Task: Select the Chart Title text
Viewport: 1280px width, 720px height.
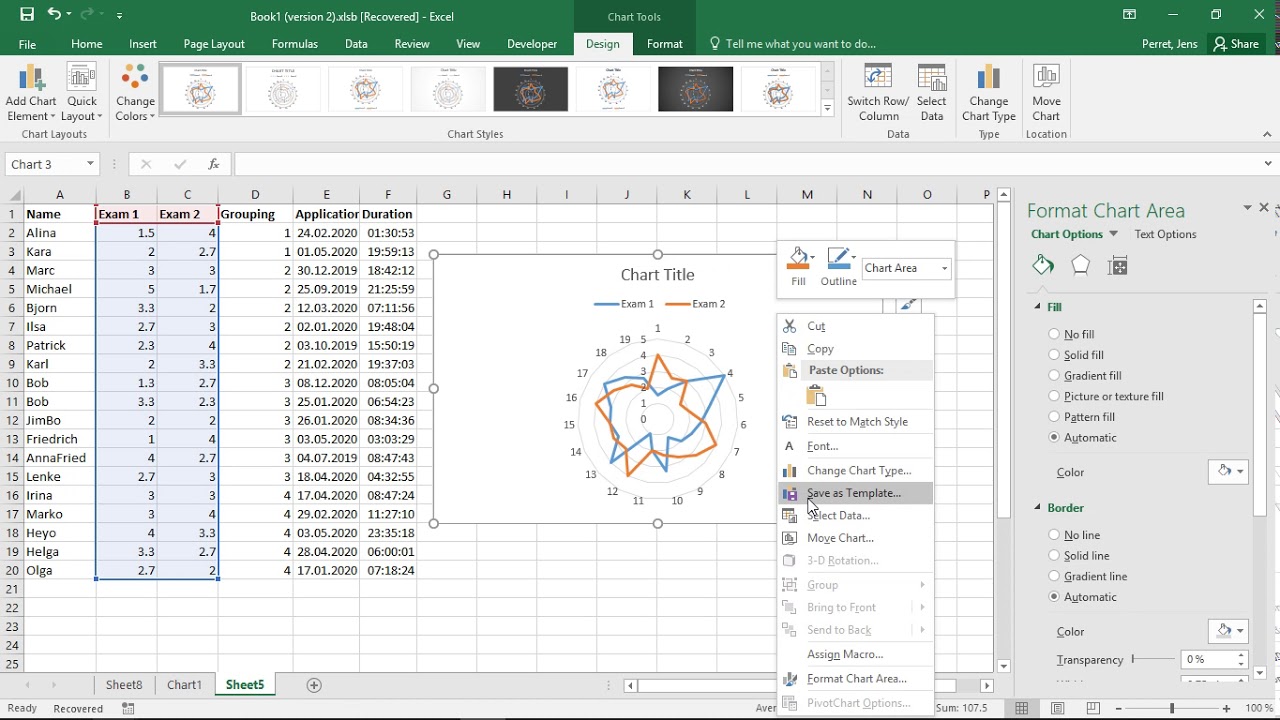Action: (657, 275)
